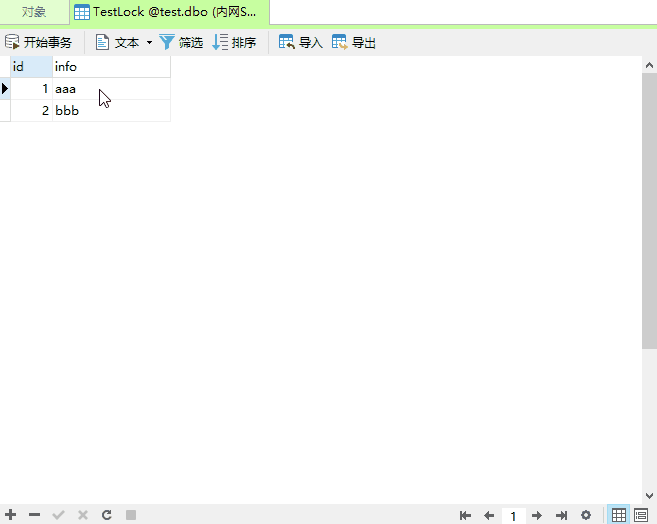Click the scrollbar down arrow
This screenshot has height=524, width=657.
coord(649,496)
